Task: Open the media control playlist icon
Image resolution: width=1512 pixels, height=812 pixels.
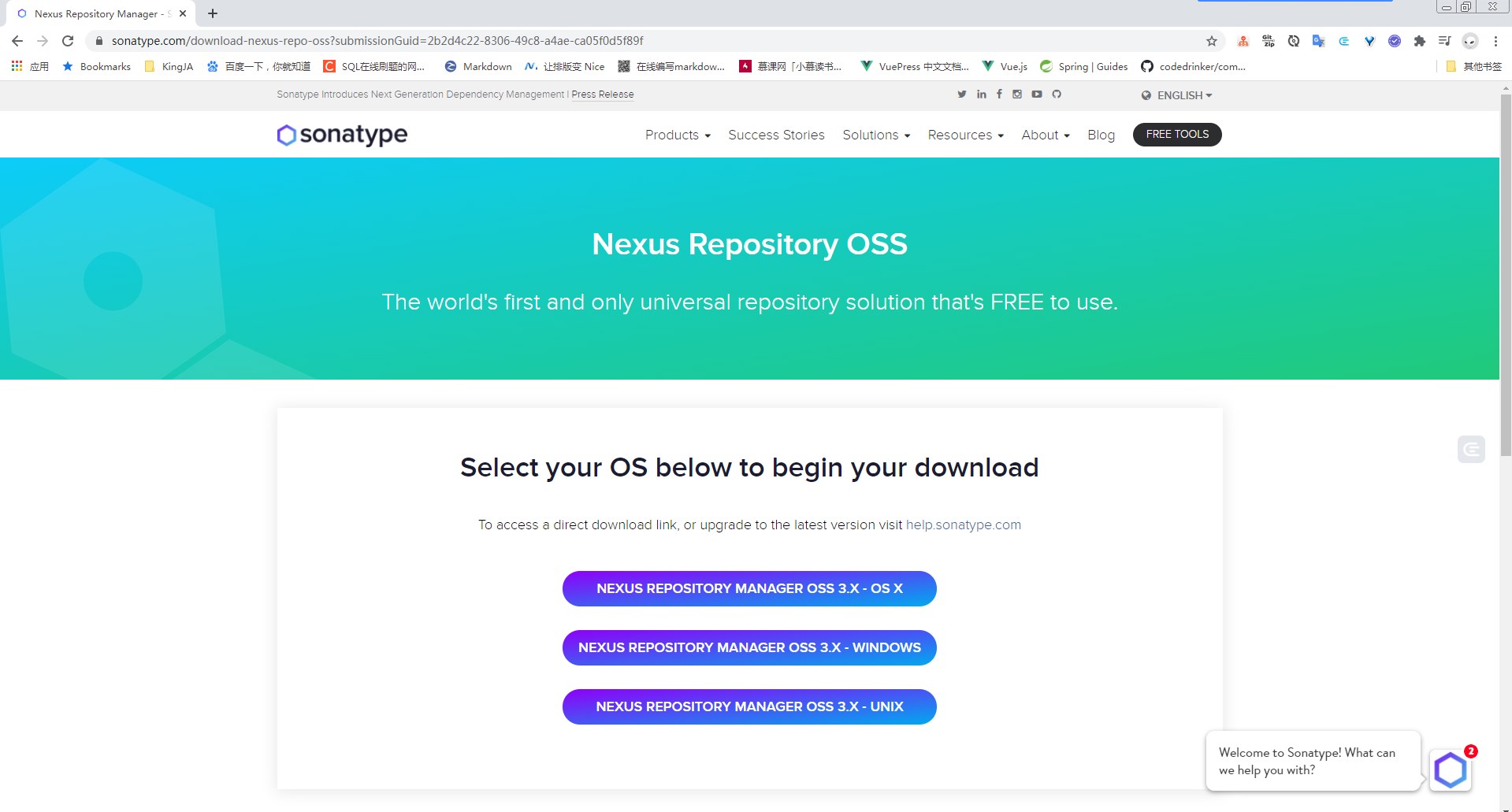Action: (x=1445, y=41)
